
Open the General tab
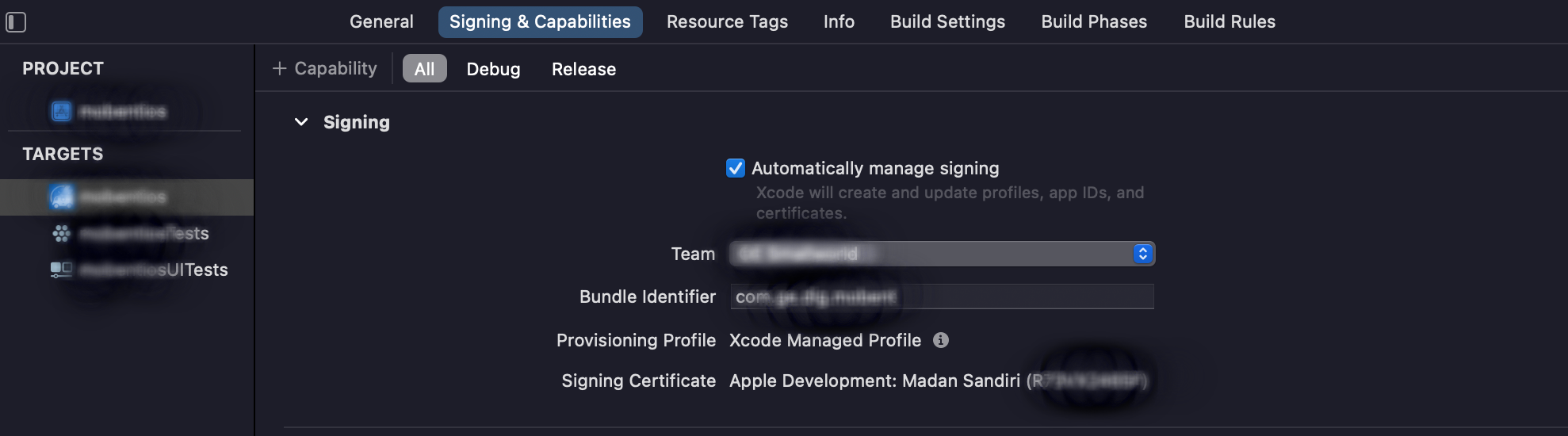381,22
